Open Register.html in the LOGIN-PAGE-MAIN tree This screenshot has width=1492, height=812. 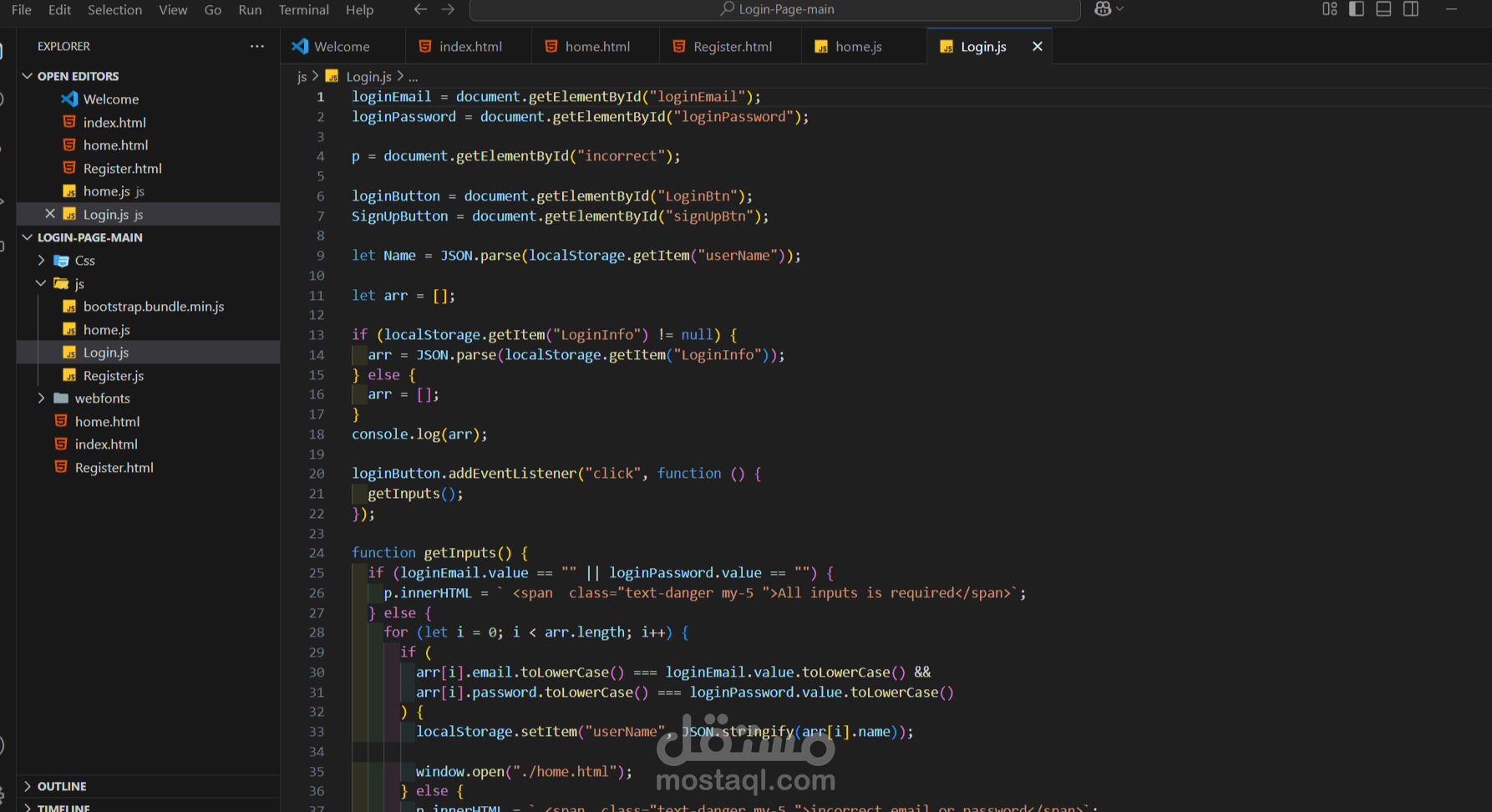click(114, 468)
